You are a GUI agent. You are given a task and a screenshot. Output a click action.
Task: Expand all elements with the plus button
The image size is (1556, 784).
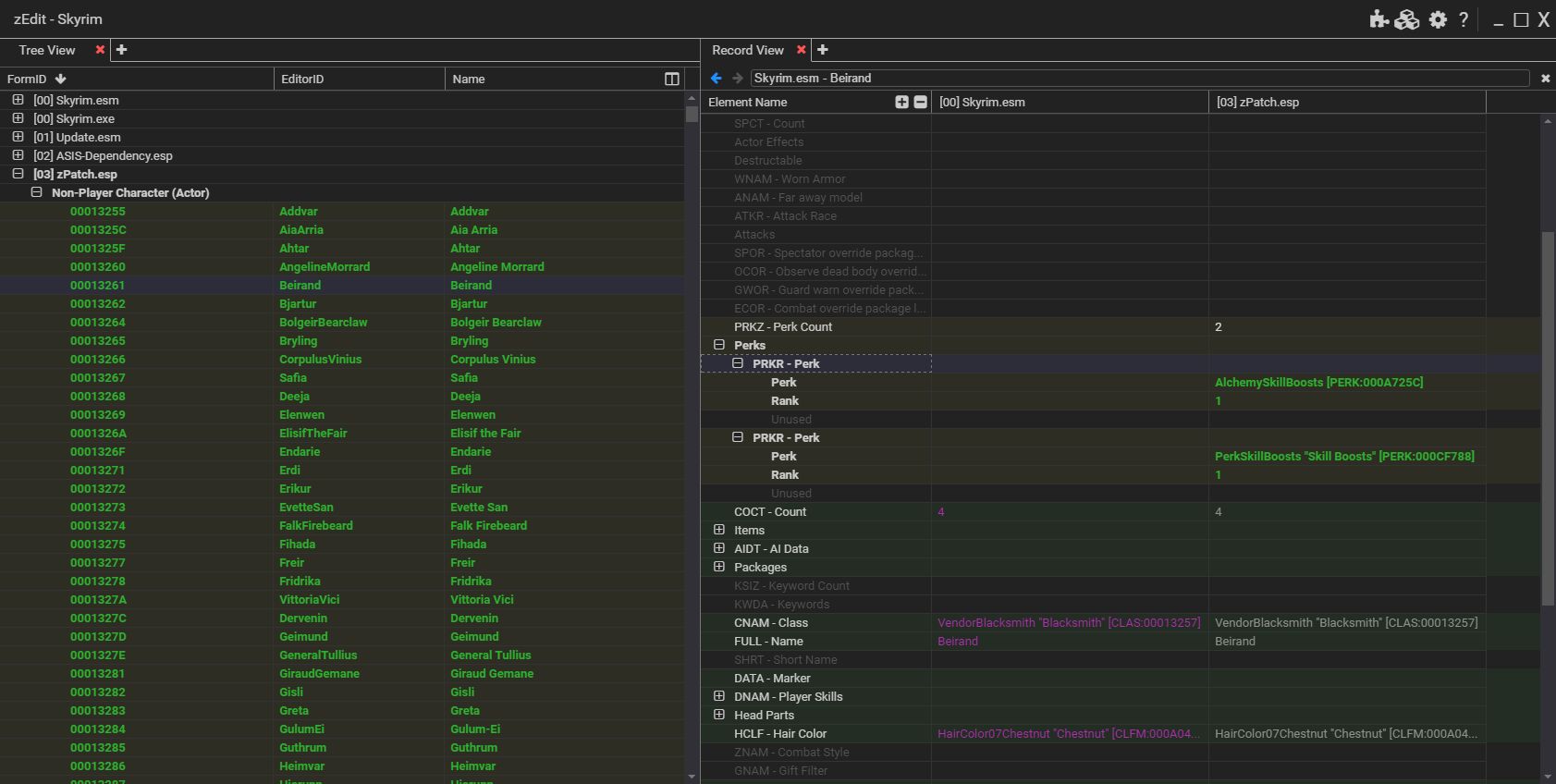click(901, 103)
